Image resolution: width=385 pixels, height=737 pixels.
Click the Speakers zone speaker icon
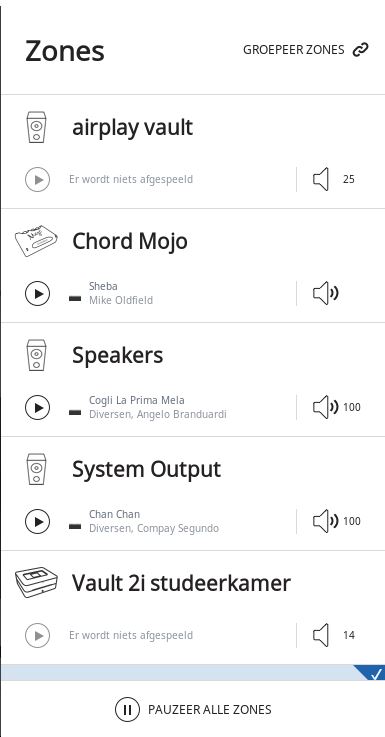point(36,355)
